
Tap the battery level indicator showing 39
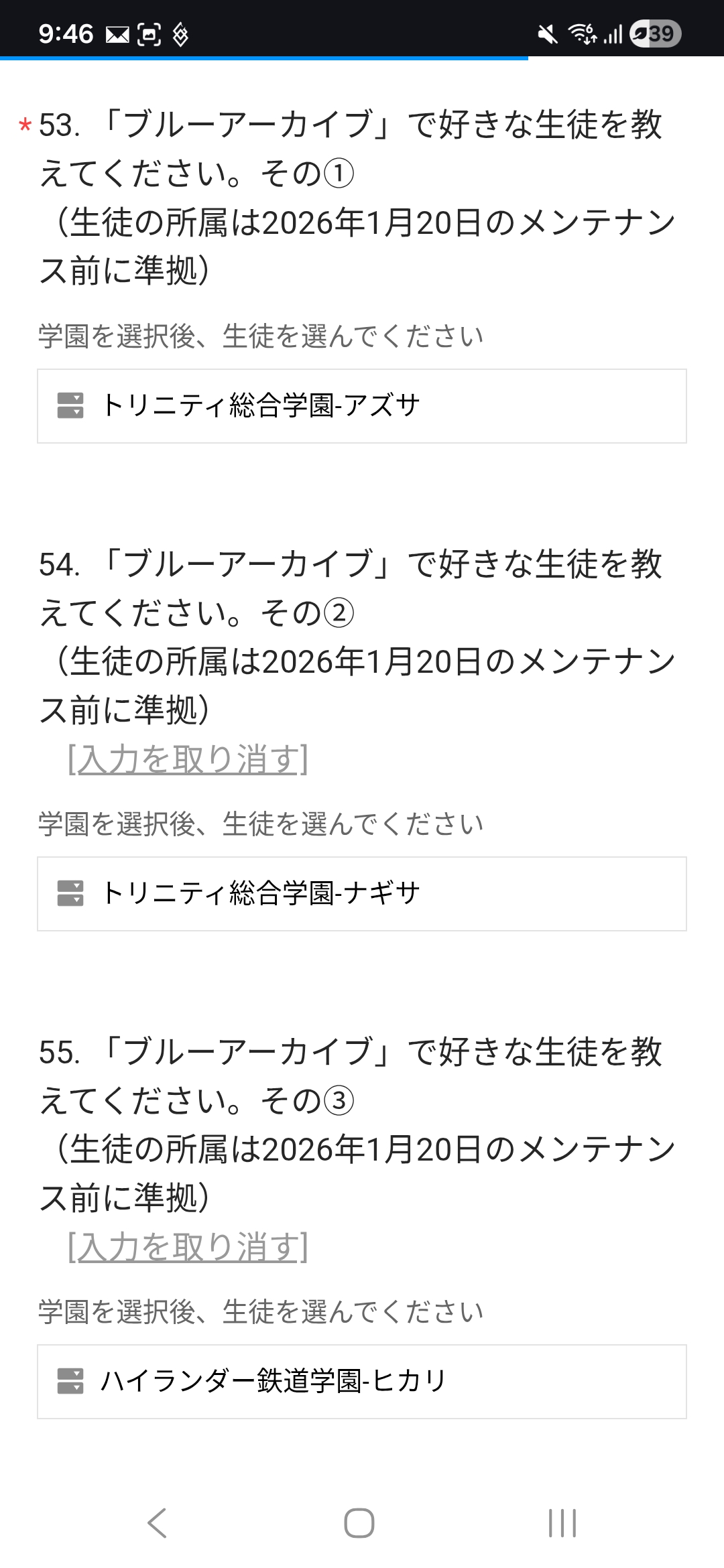coord(655,34)
